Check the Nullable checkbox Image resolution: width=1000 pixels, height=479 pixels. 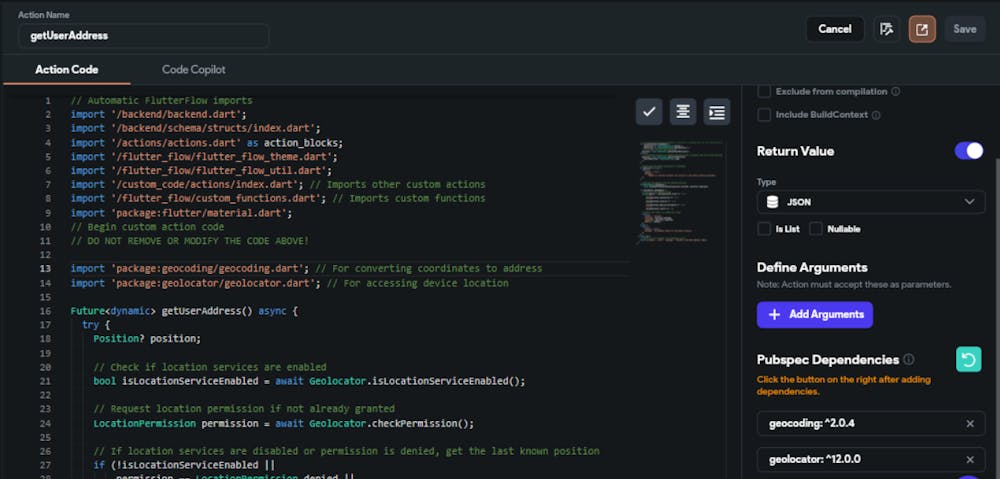[x=815, y=229]
